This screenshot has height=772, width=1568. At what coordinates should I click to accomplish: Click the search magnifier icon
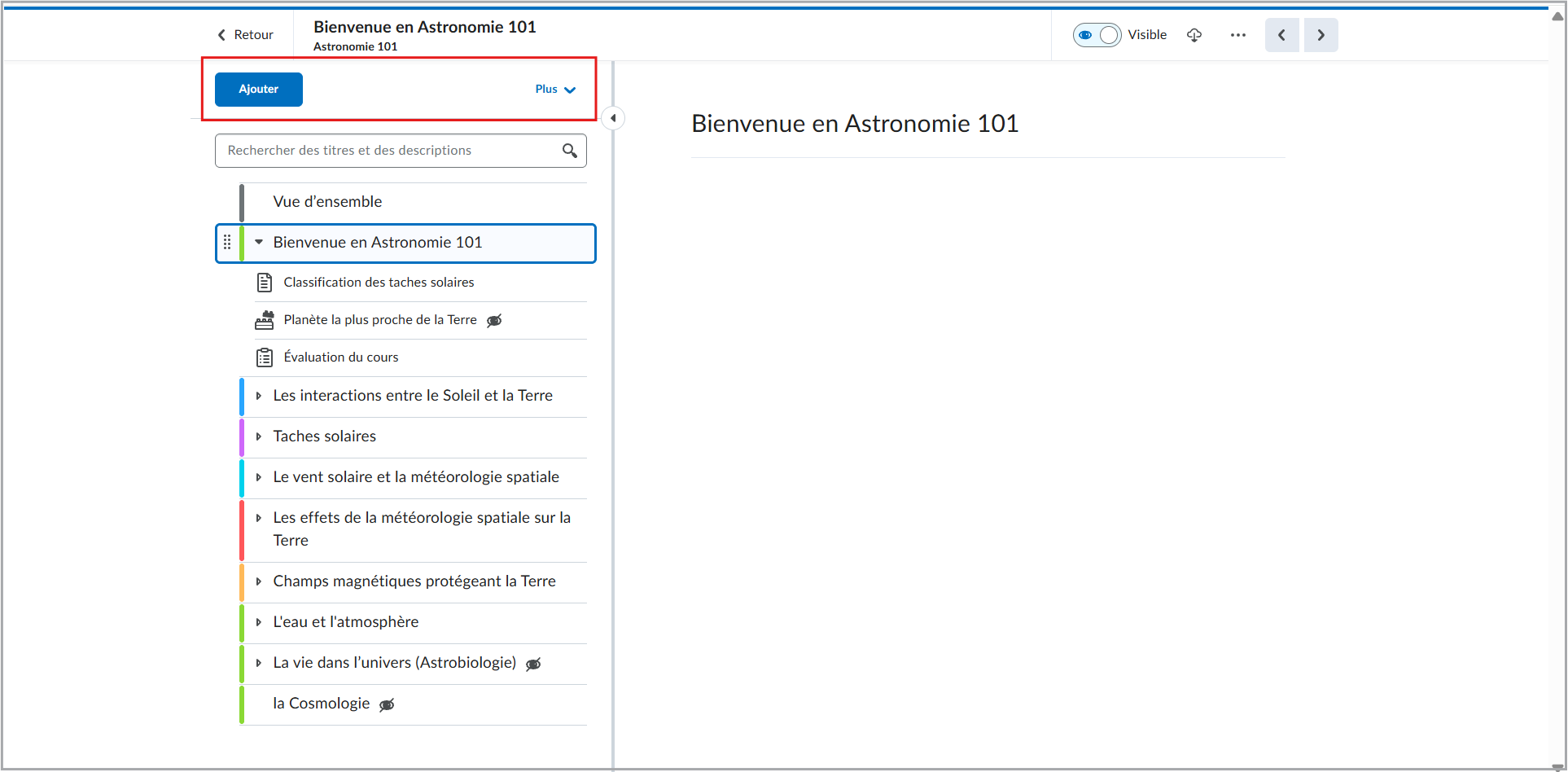point(570,151)
